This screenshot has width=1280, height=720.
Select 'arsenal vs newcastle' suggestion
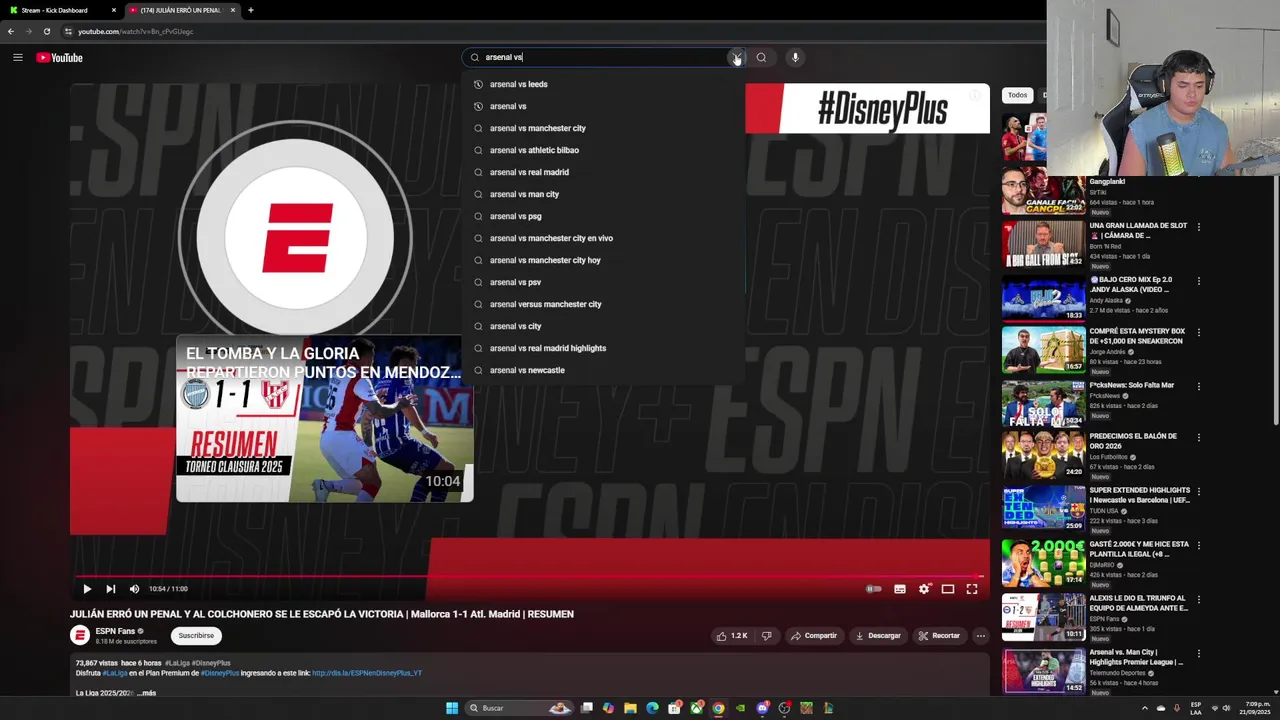tap(604, 370)
